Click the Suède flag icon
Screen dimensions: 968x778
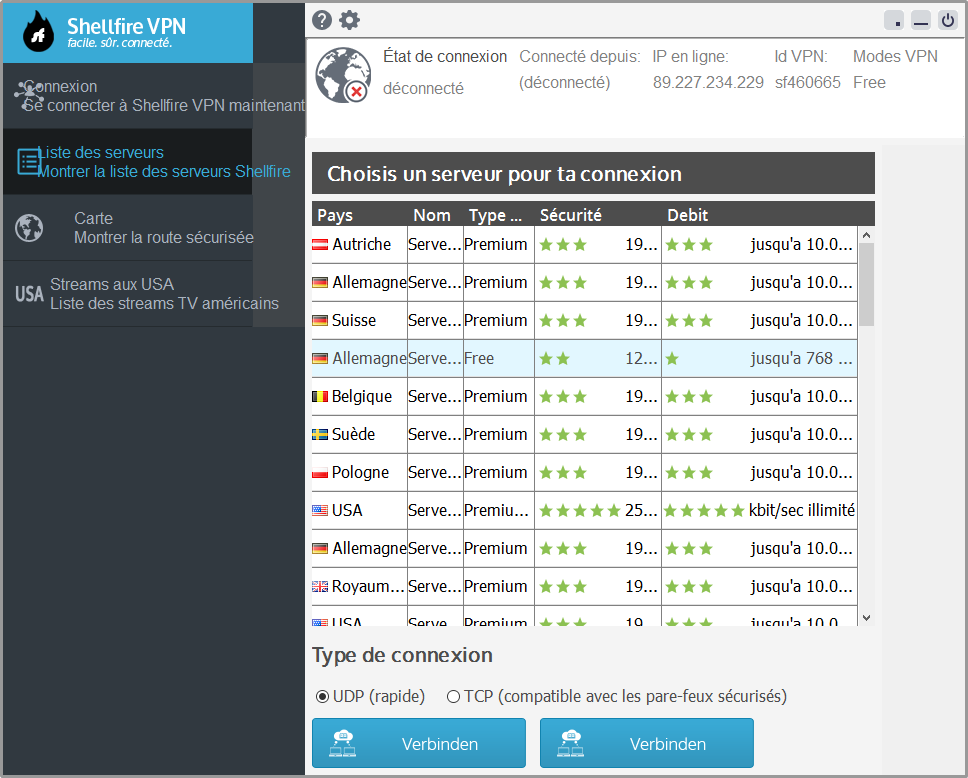(320, 435)
